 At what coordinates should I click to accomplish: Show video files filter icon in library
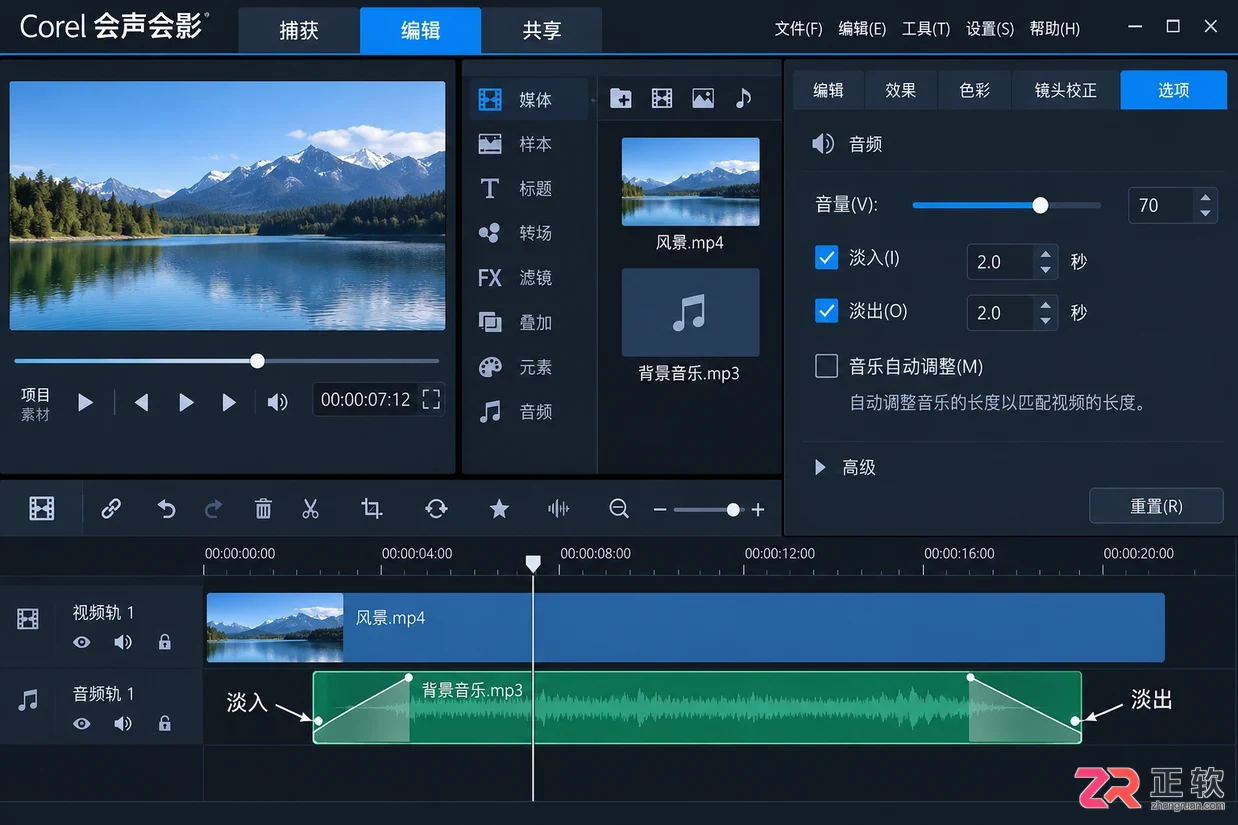point(662,98)
